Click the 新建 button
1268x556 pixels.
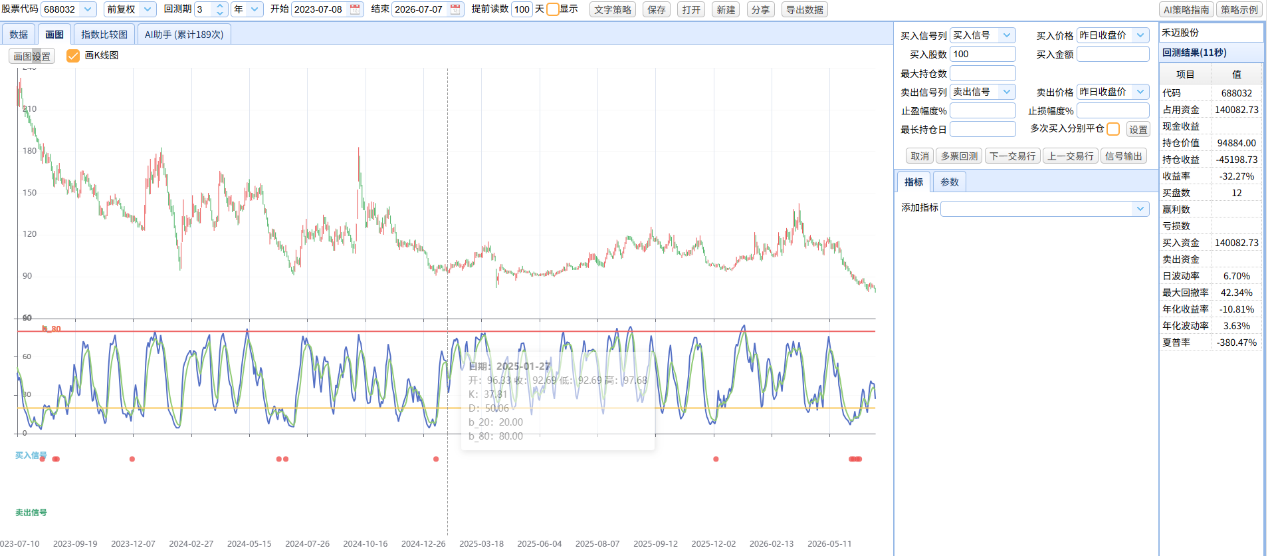725,9
